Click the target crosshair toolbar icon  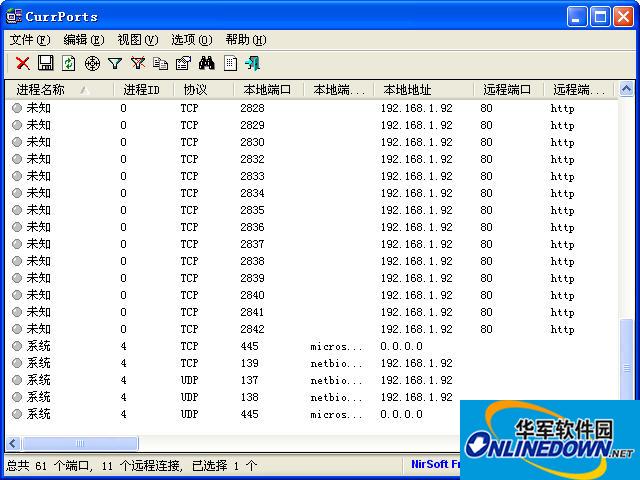(x=92, y=63)
